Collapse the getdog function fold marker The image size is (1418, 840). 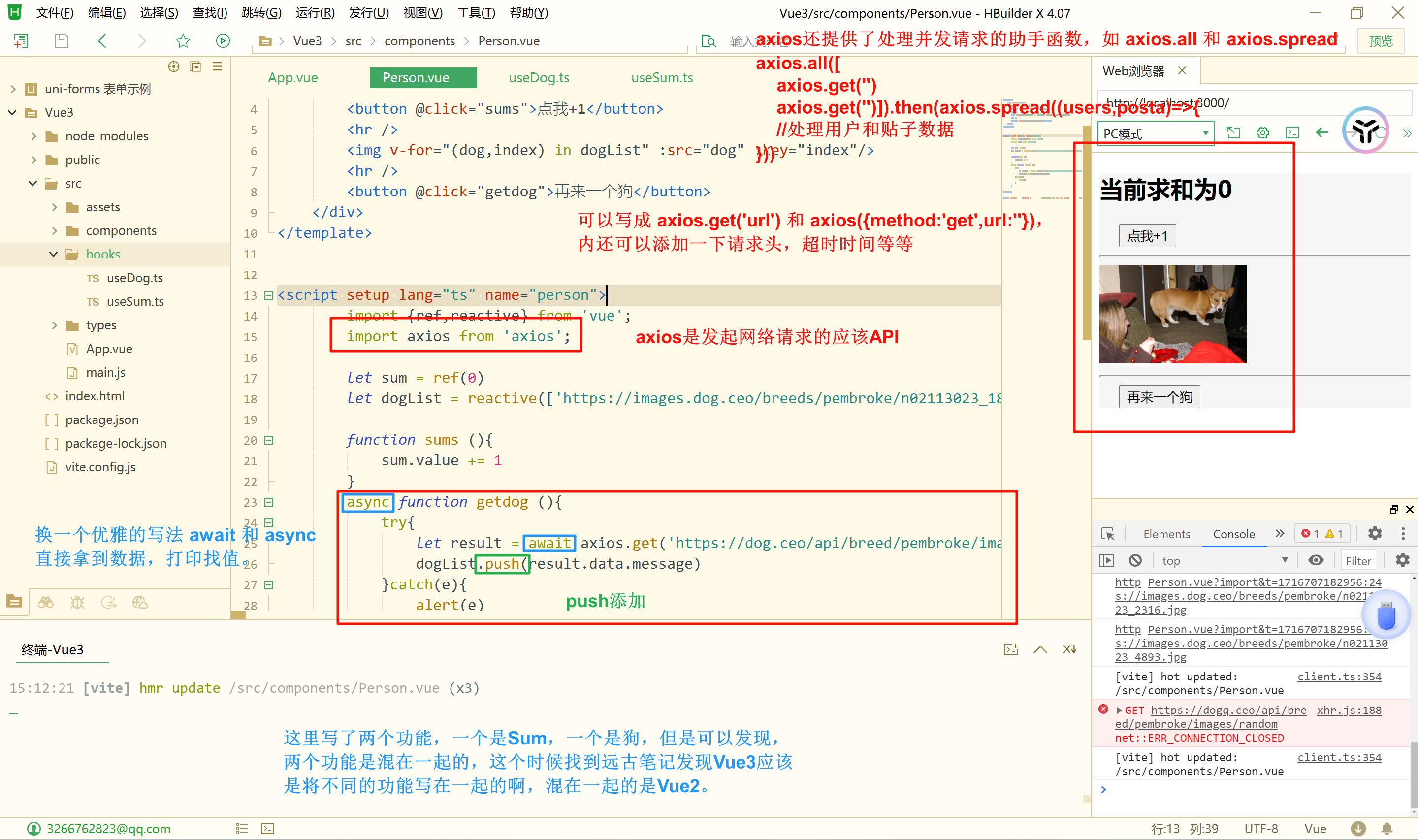(269, 502)
